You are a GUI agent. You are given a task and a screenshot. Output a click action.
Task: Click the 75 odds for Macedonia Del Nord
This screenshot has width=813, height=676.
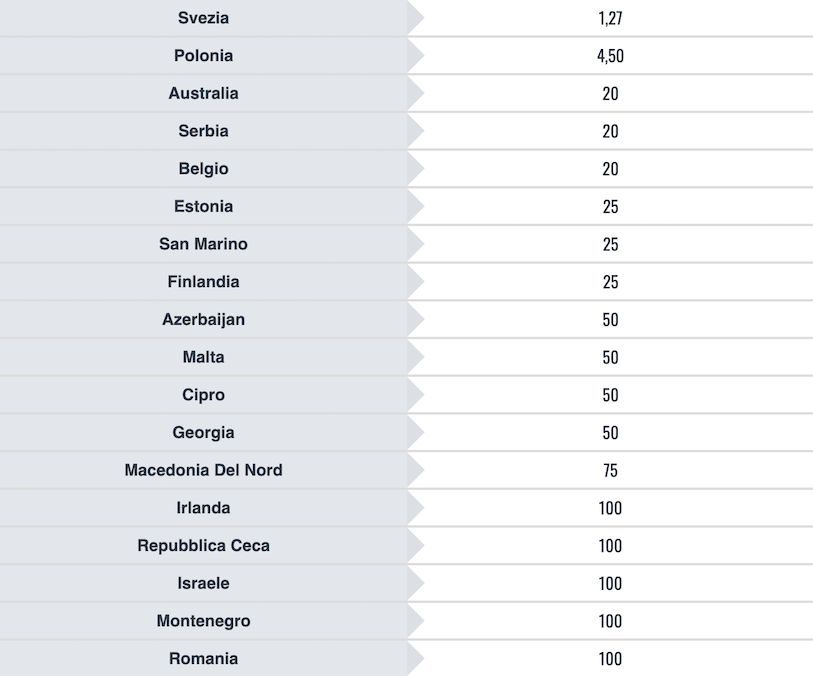610,470
